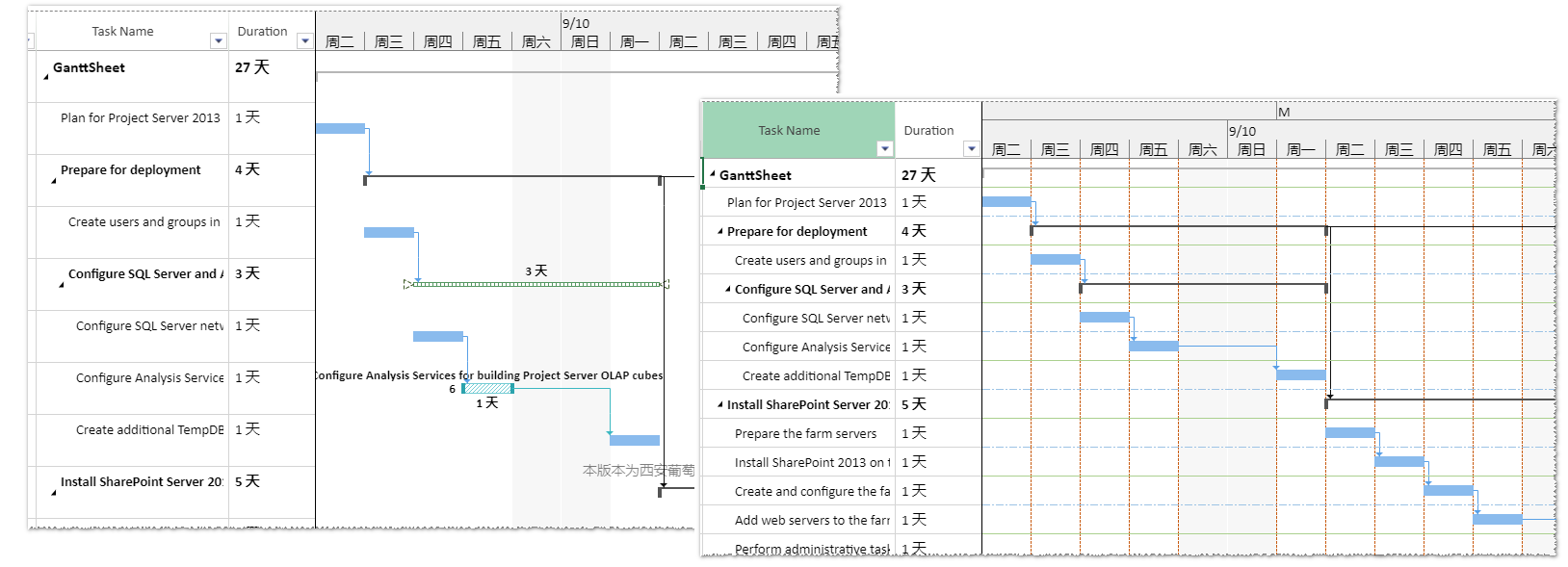This screenshot has height=567, width=1568.
Task: Collapse Configure SQL Server group in right sheet
Action: [x=728, y=289]
